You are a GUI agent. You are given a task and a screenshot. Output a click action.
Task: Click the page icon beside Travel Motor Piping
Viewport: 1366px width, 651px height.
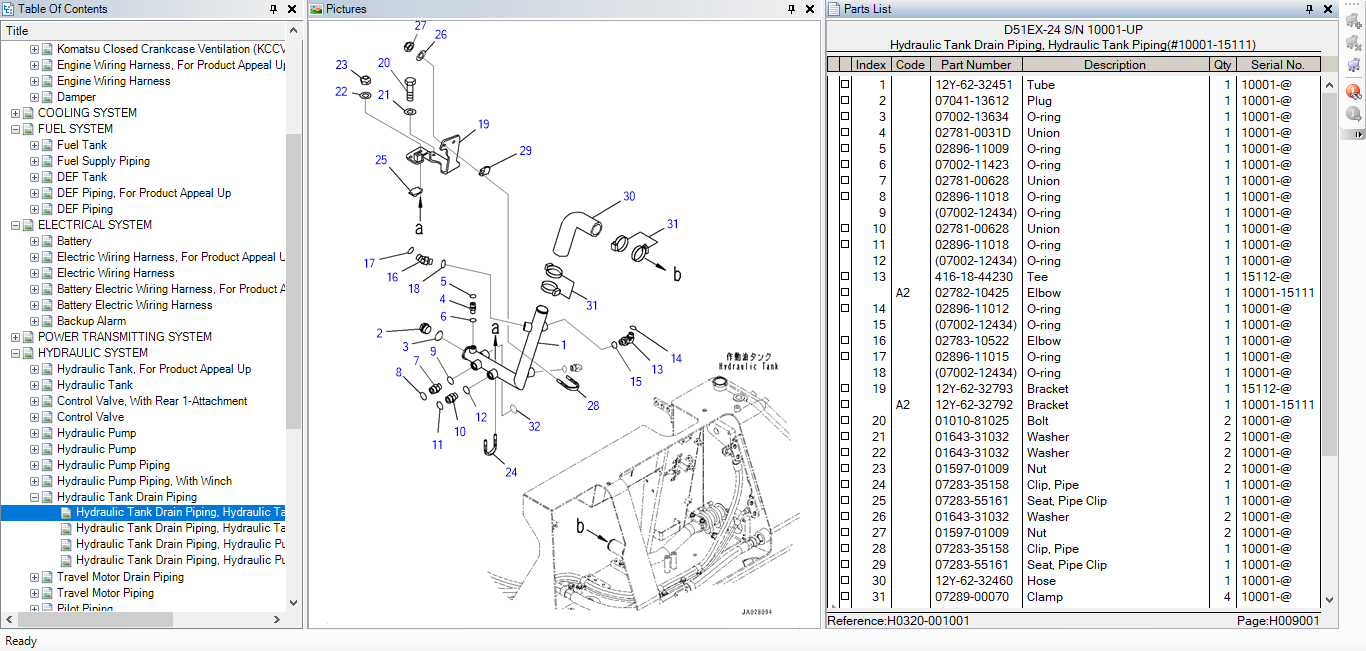[47, 593]
